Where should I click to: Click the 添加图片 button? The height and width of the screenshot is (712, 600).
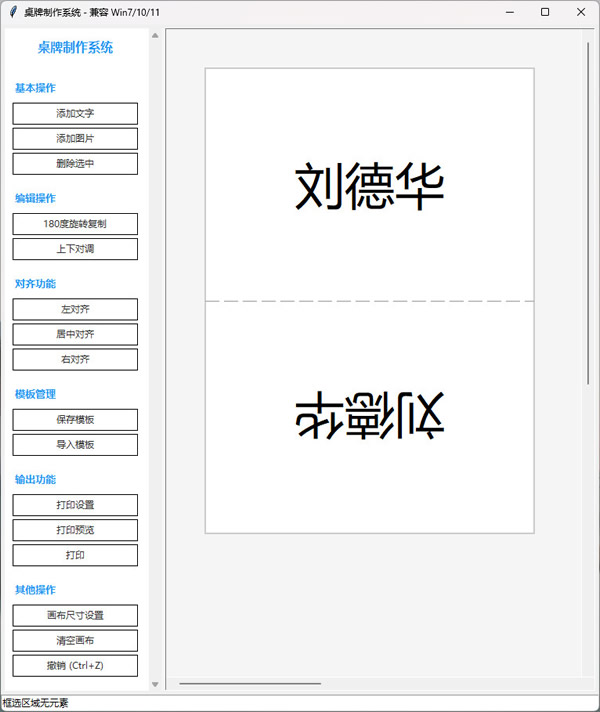pos(75,139)
